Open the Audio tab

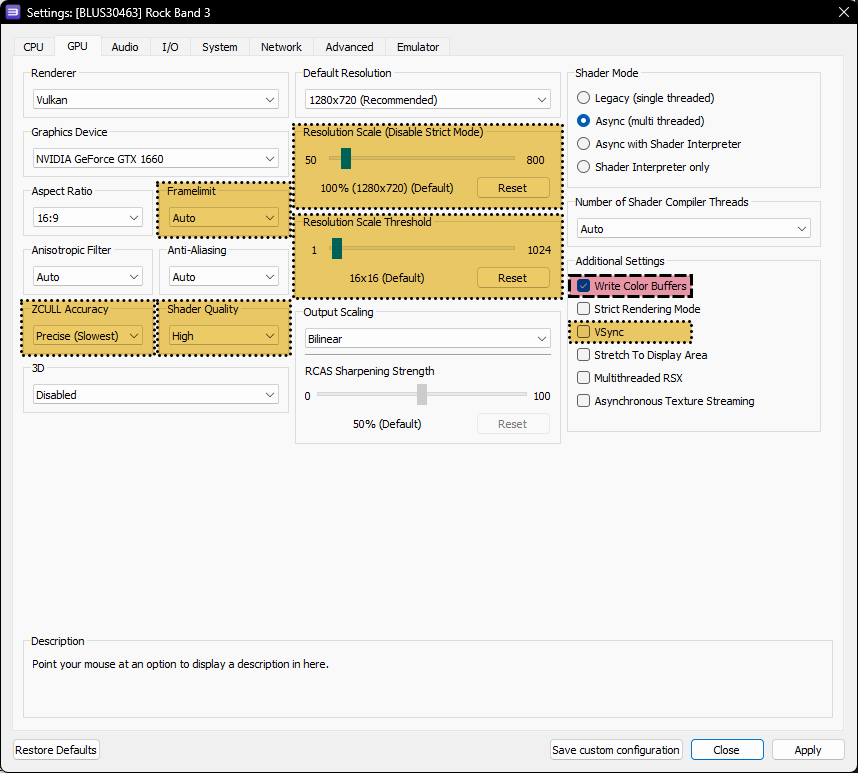pos(125,47)
